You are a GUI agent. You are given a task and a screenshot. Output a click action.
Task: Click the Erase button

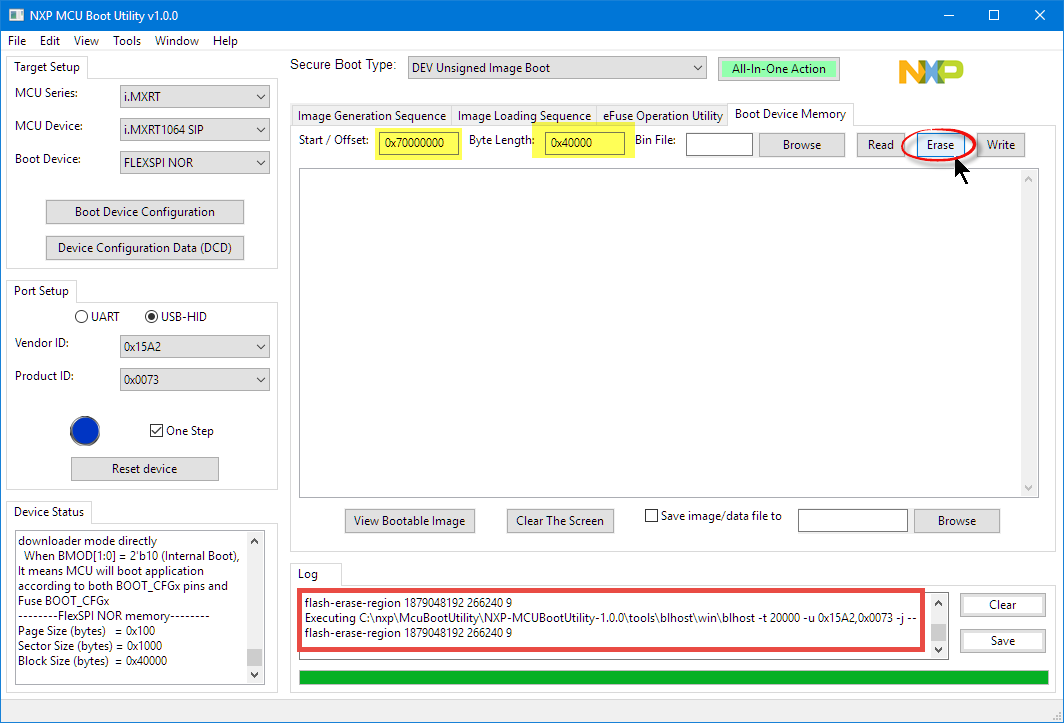coord(940,145)
